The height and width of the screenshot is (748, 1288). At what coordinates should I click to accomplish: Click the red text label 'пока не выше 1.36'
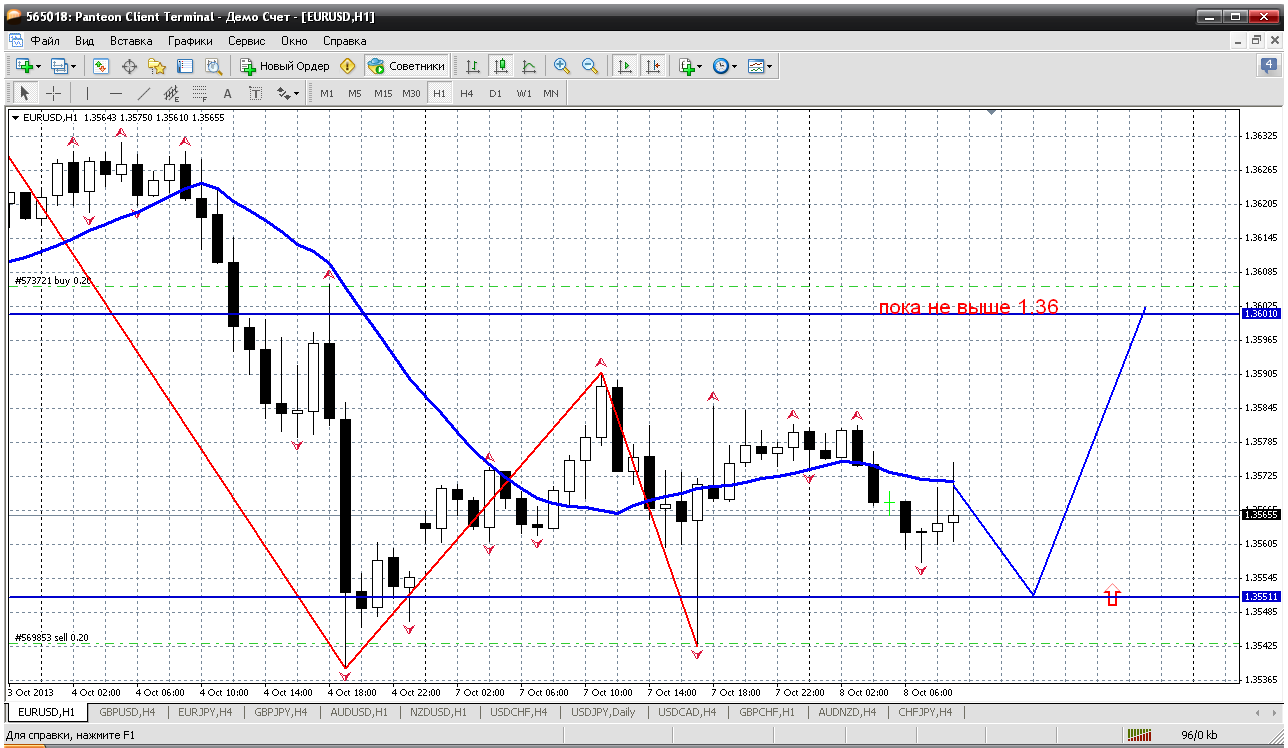pyautogui.click(x=968, y=307)
